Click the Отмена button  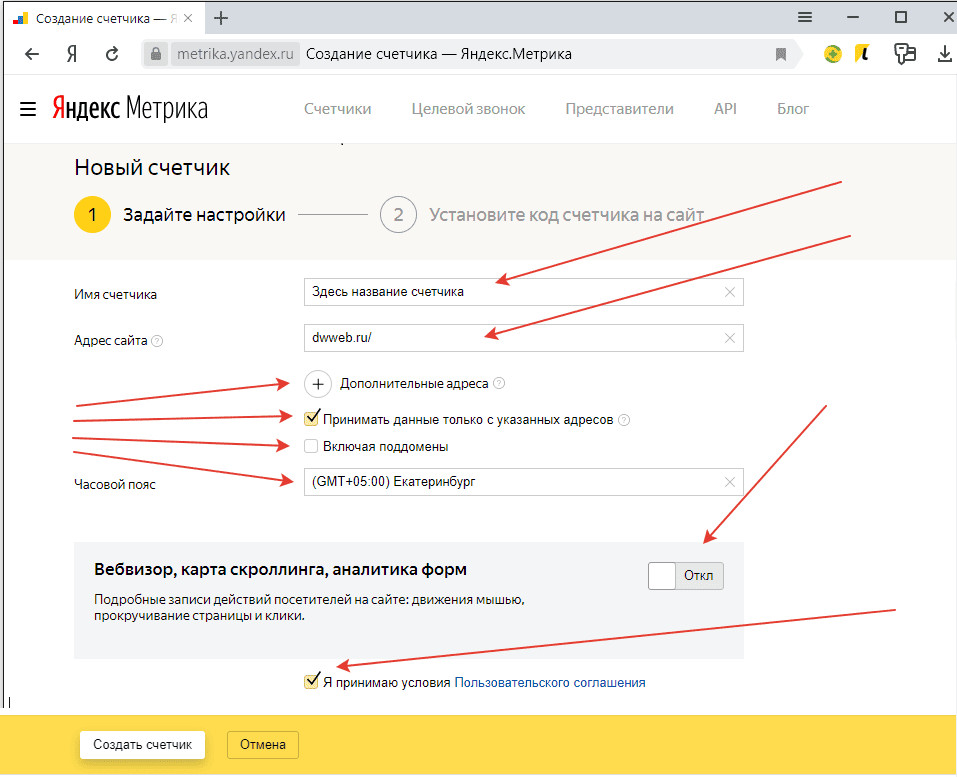(263, 745)
